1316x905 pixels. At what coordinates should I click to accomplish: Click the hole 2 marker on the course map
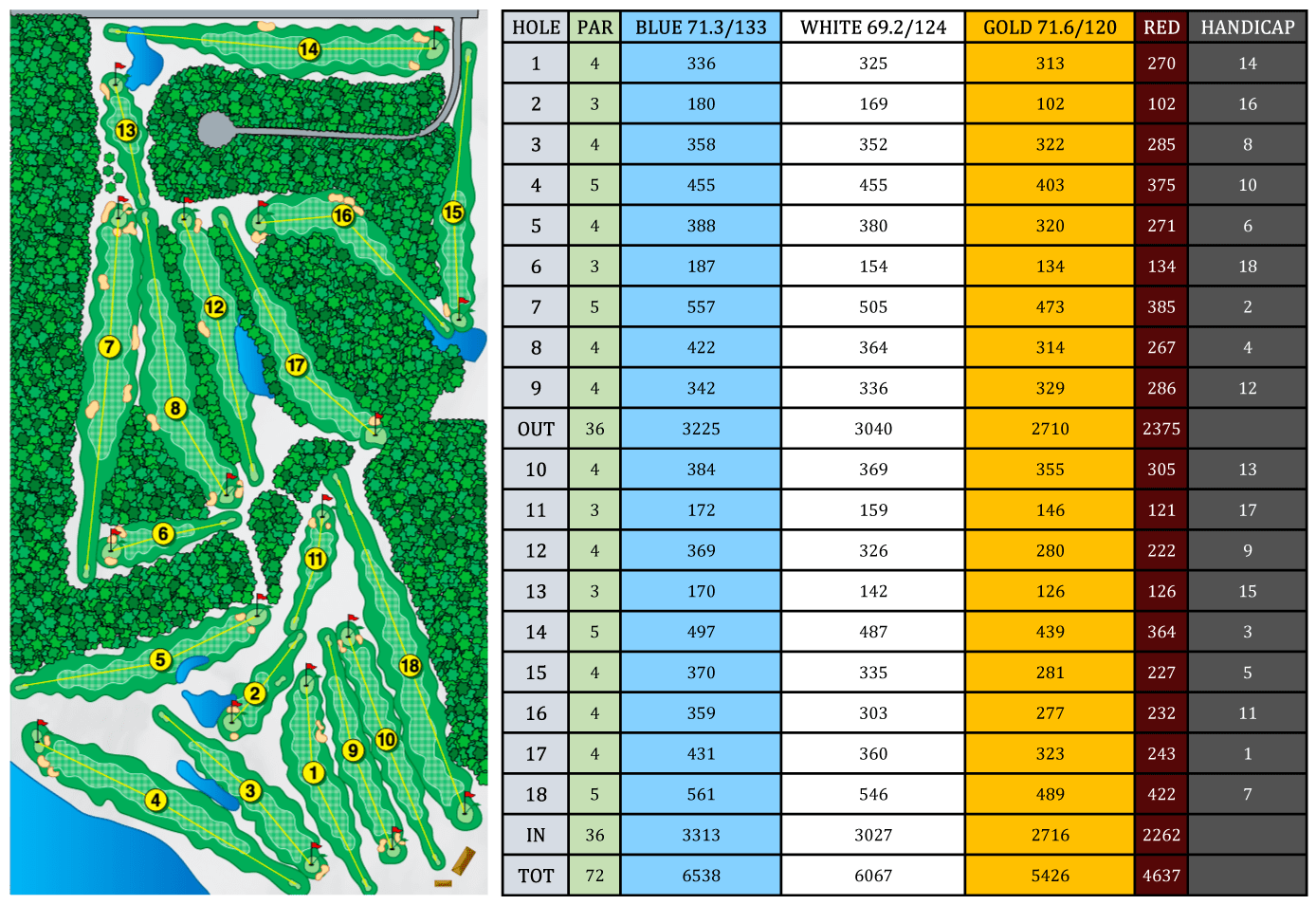[254, 693]
